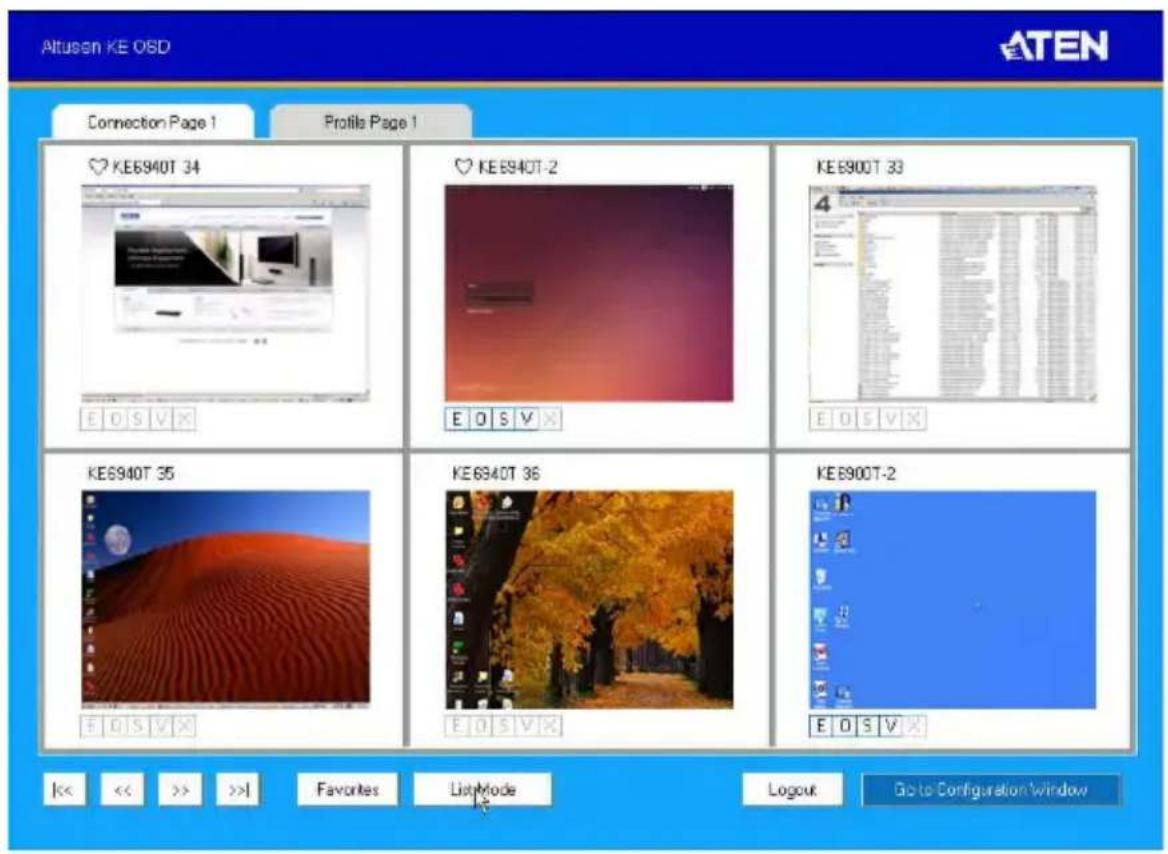Click the O mode icon under KE6940T 34

[115, 419]
